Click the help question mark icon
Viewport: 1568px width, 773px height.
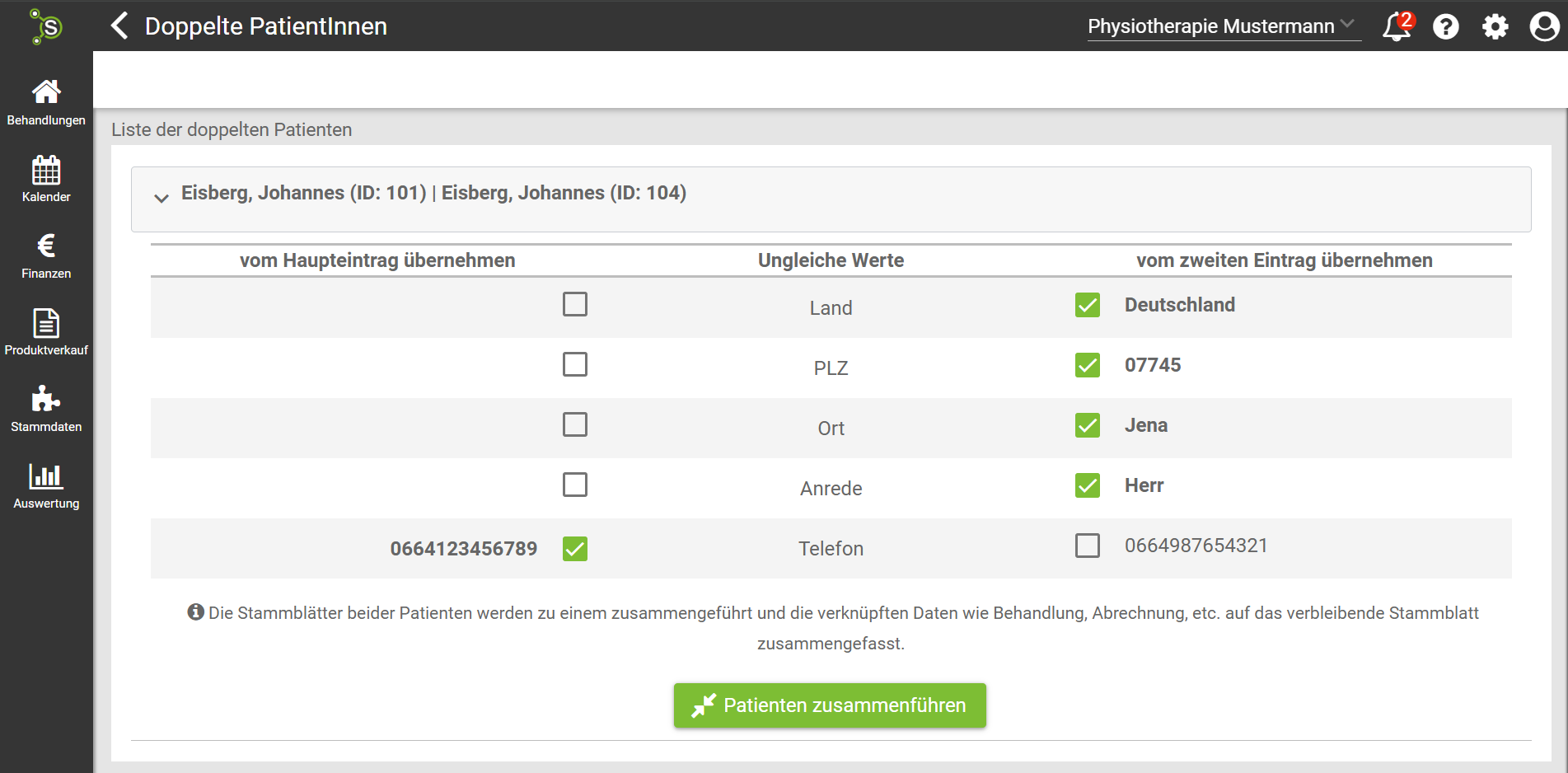(1445, 26)
